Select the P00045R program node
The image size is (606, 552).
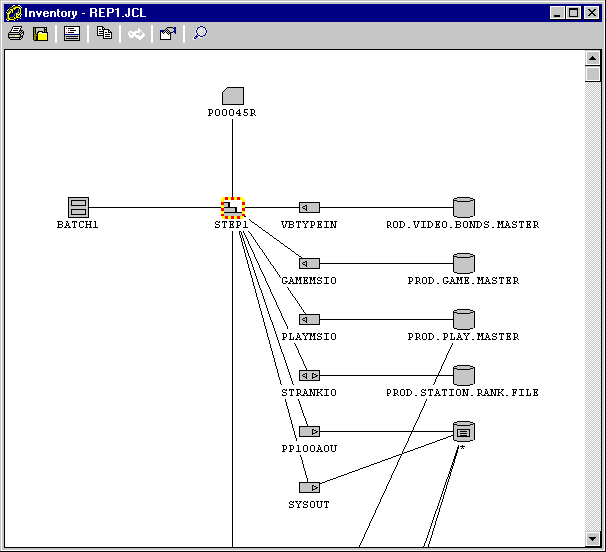point(232,96)
